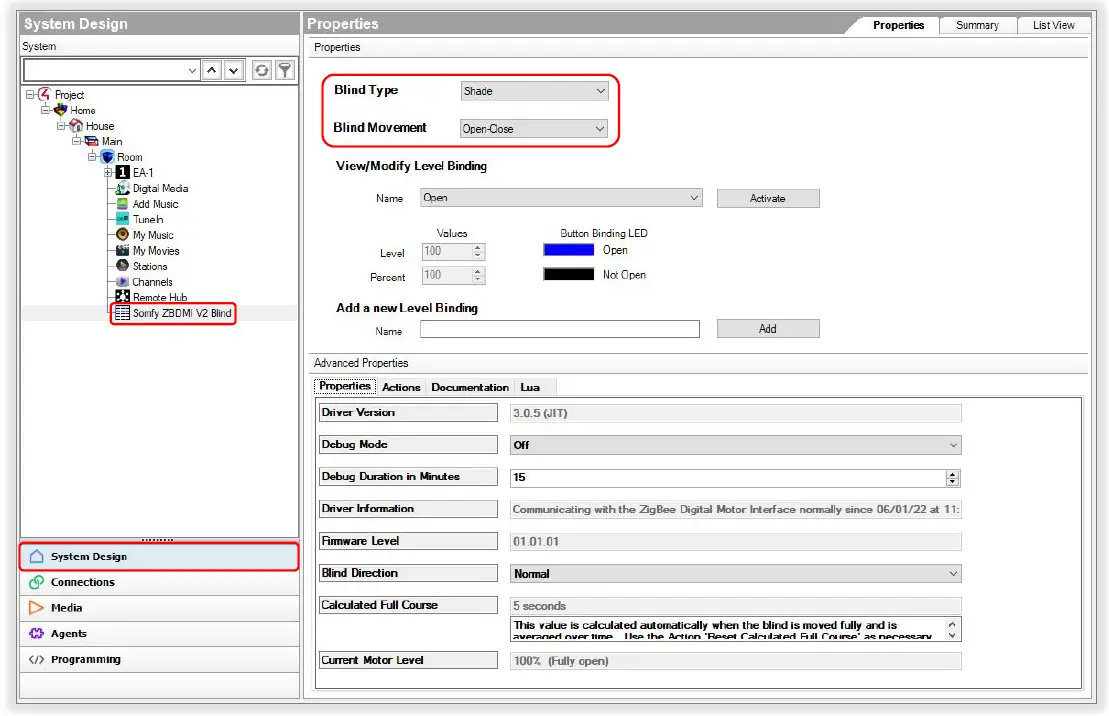Screen dimensions: 1109x716
Task: Click the move down arrow icon
Action: coord(233,70)
